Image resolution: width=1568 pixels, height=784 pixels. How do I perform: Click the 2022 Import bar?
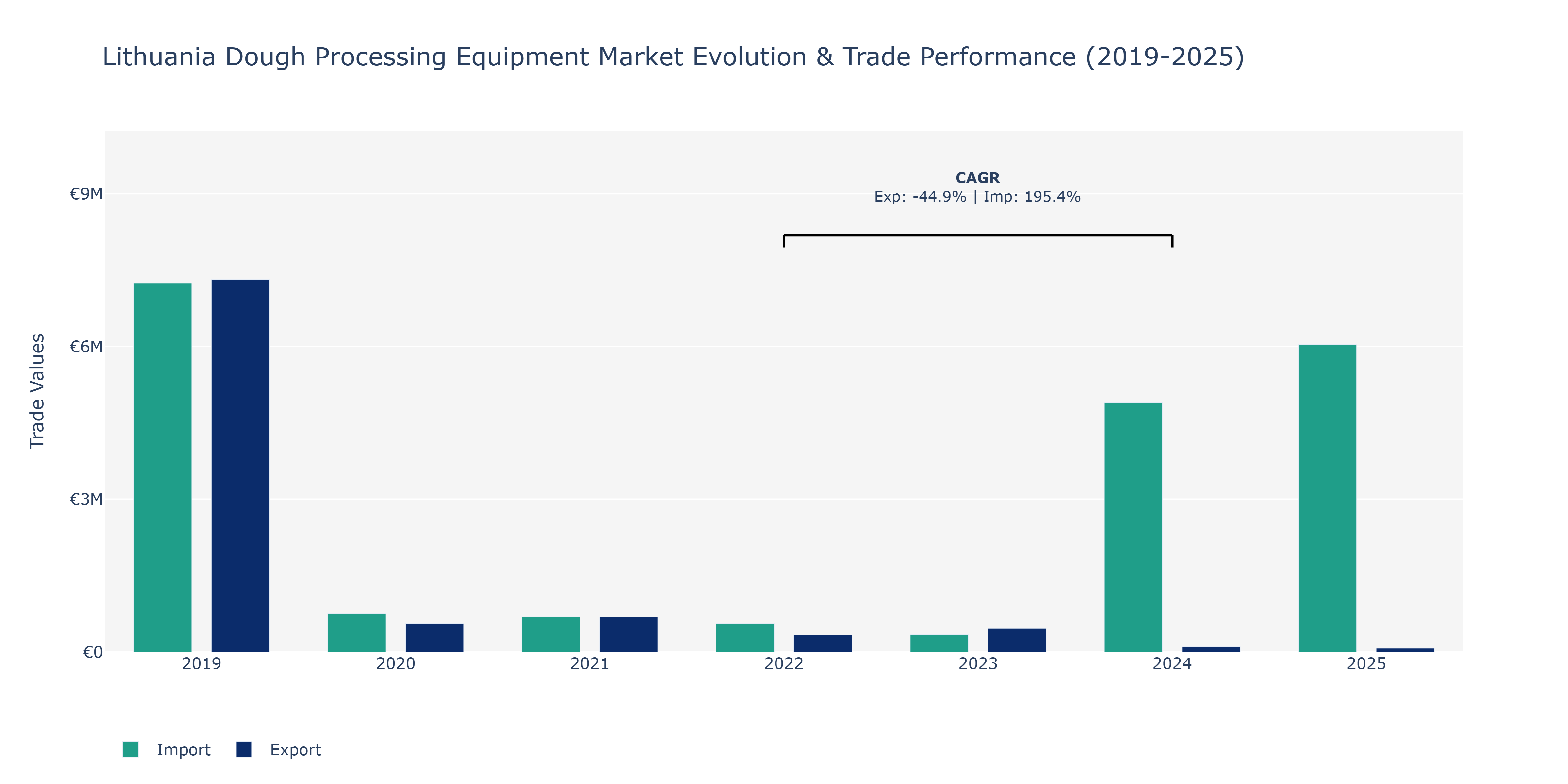pos(745,638)
